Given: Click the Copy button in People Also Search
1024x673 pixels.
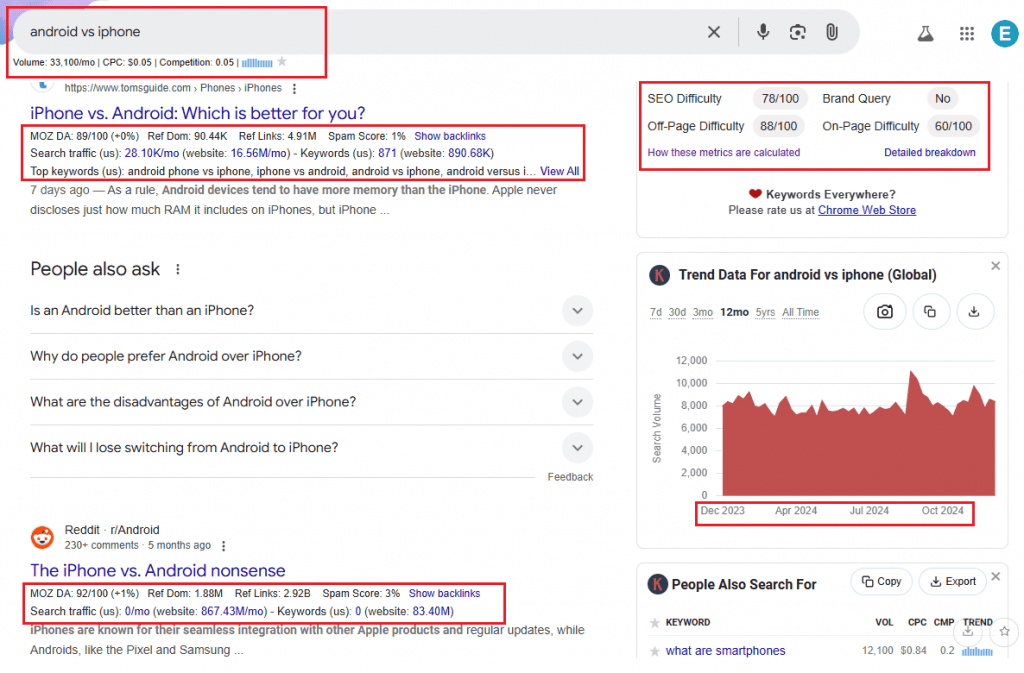Looking at the screenshot, I should [x=881, y=582].
